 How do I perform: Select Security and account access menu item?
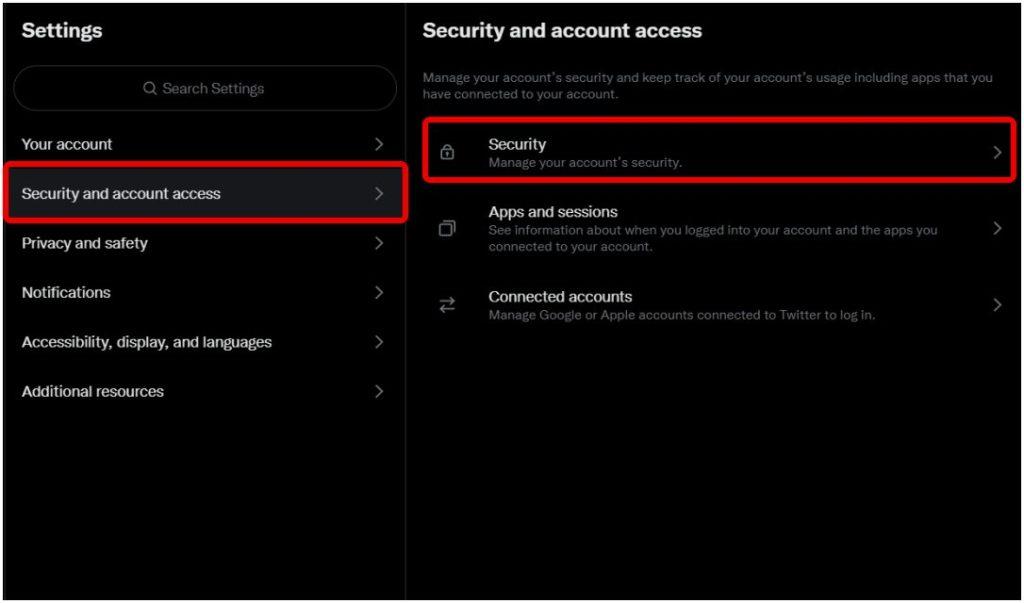pyautogui.click(x=206, y=193)
